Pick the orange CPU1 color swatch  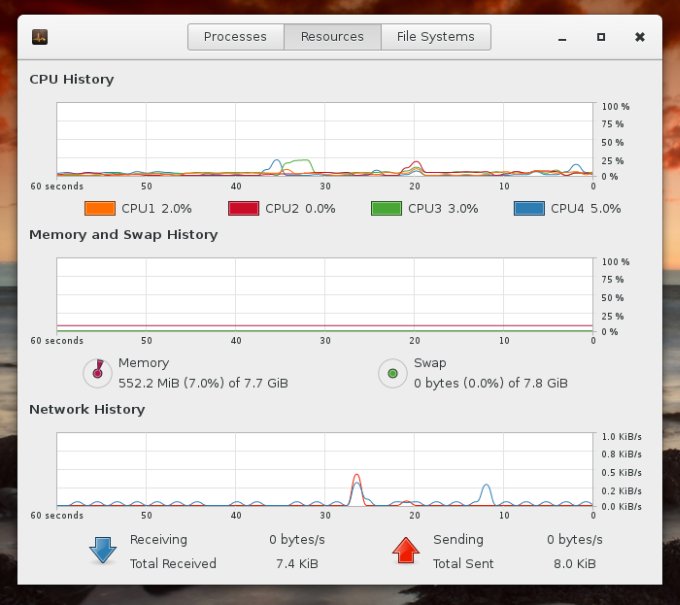[100, 209]
